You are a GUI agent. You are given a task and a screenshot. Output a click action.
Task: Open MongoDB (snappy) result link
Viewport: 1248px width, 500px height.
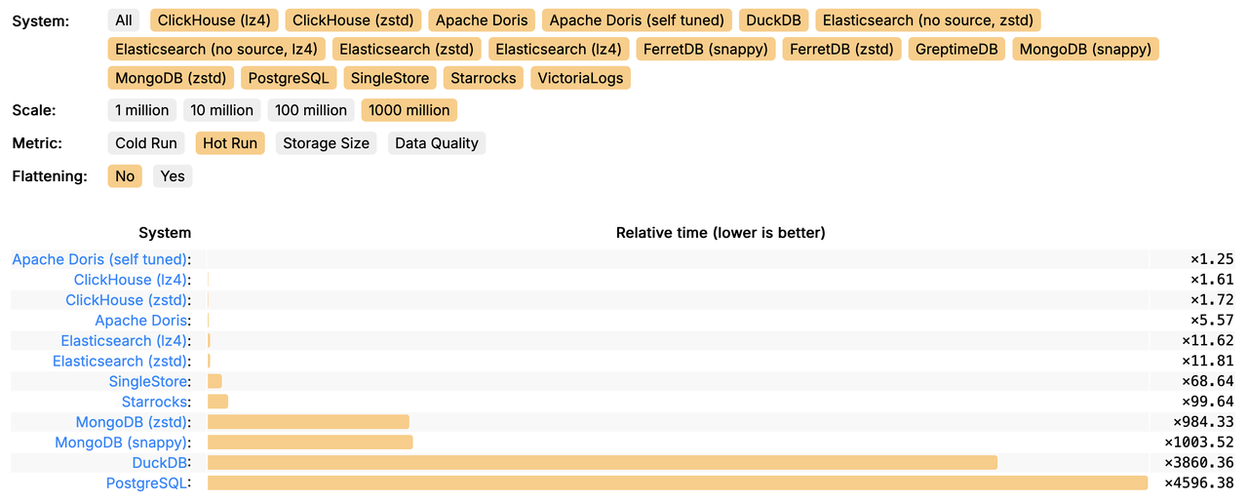121,442
